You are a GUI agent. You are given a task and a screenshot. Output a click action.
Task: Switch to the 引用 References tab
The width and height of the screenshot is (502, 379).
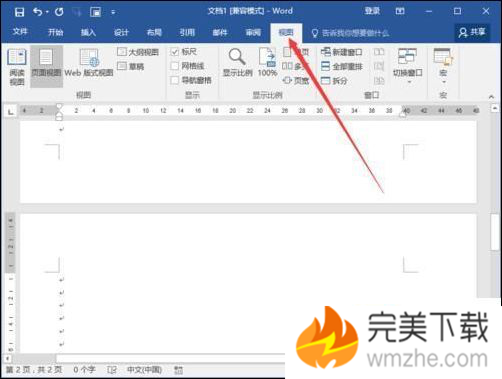point(187,32)
